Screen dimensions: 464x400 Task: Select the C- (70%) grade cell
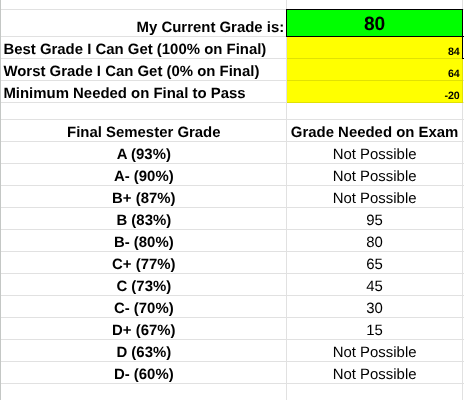click(x=143, y=307)
